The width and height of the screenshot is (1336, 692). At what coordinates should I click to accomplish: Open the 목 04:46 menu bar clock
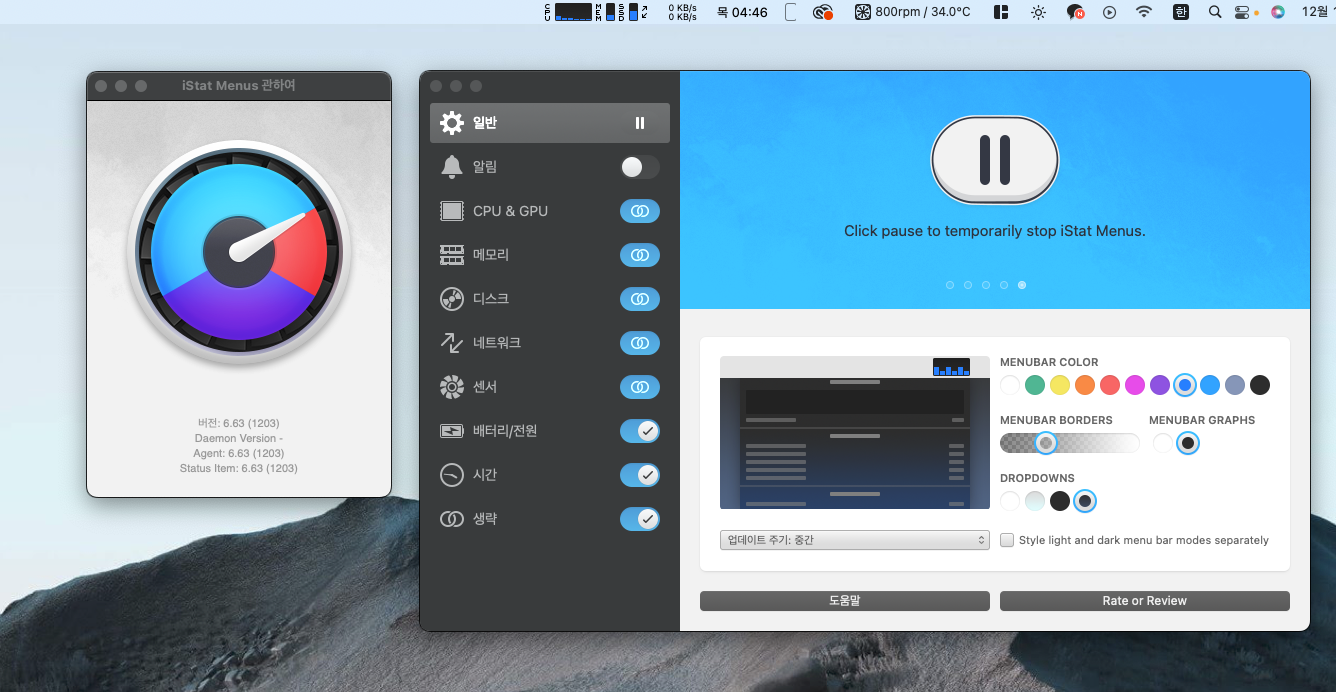[743, 12]
